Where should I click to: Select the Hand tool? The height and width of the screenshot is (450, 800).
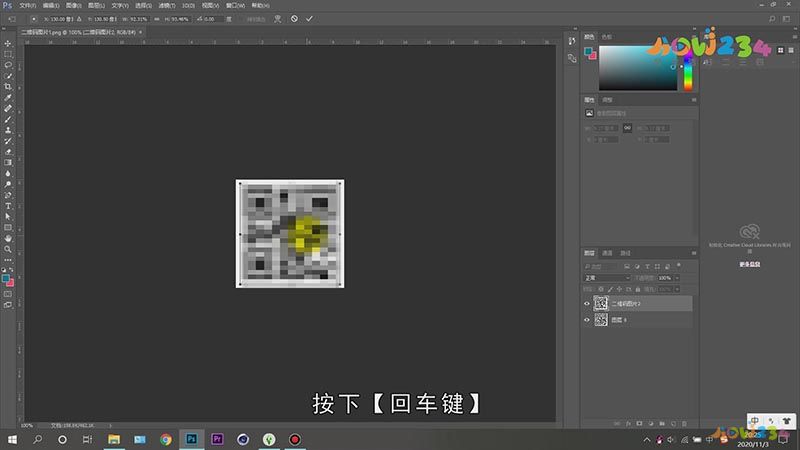click(8, 238)
